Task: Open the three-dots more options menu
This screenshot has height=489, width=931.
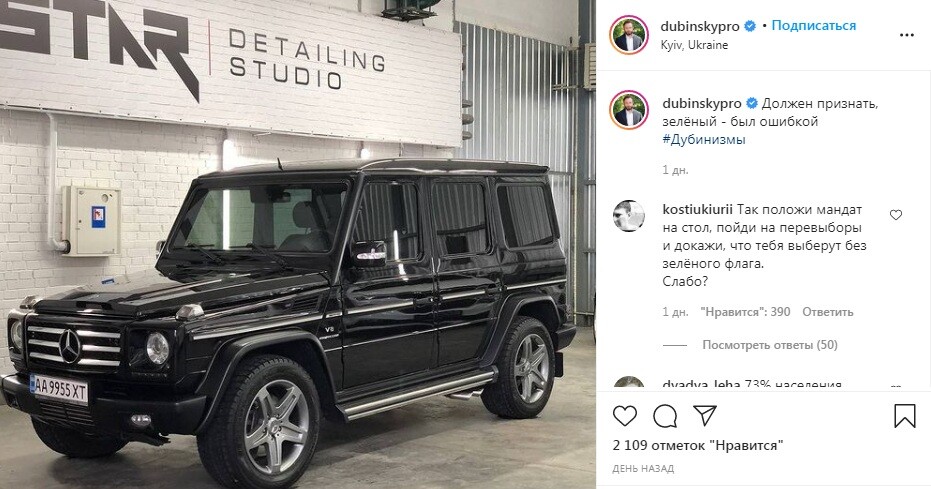Action: 907,35
